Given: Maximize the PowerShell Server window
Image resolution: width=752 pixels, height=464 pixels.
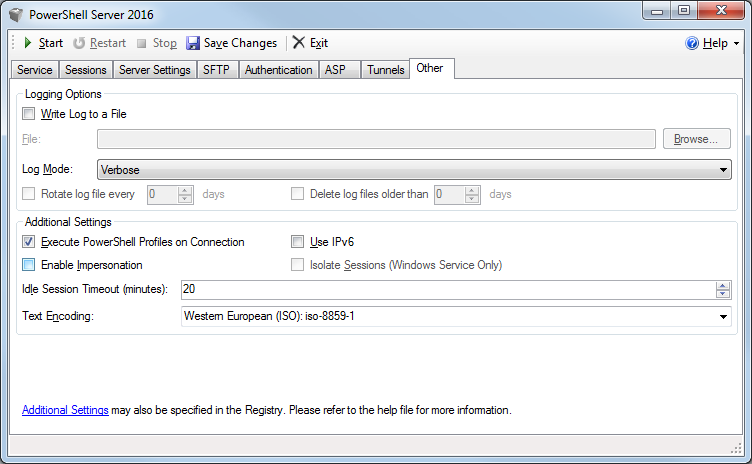Looking at the screenshot, I should point(684,11).
